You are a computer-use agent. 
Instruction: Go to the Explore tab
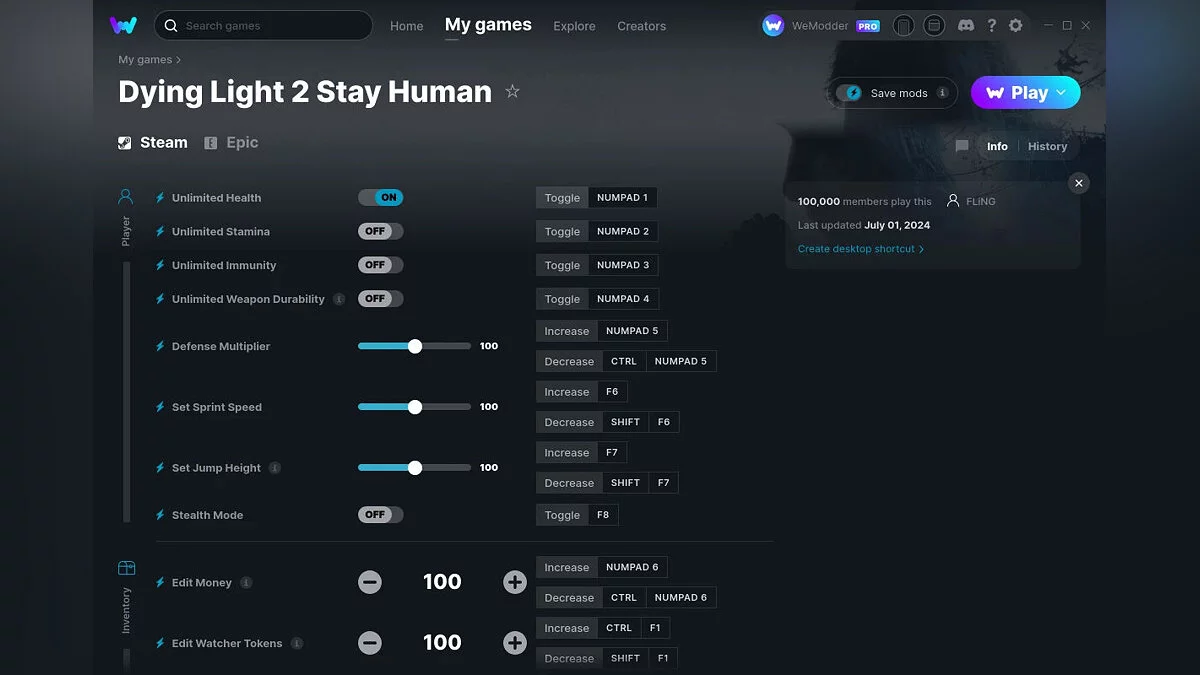point(574,26)
